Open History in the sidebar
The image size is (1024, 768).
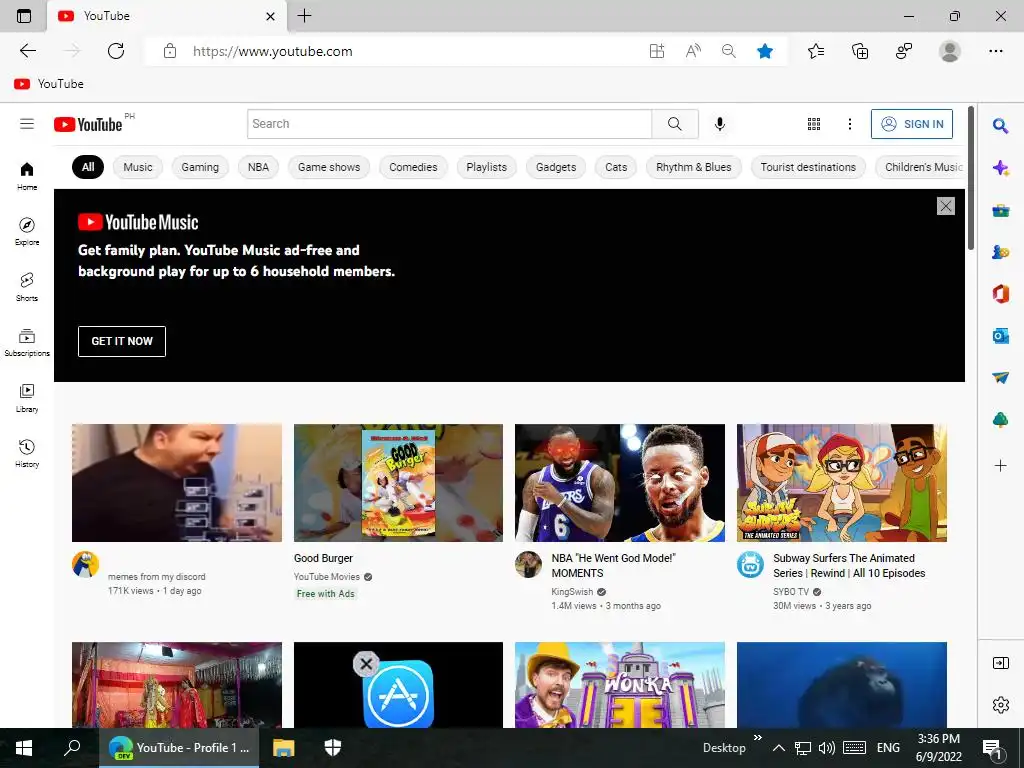[27, 454]
